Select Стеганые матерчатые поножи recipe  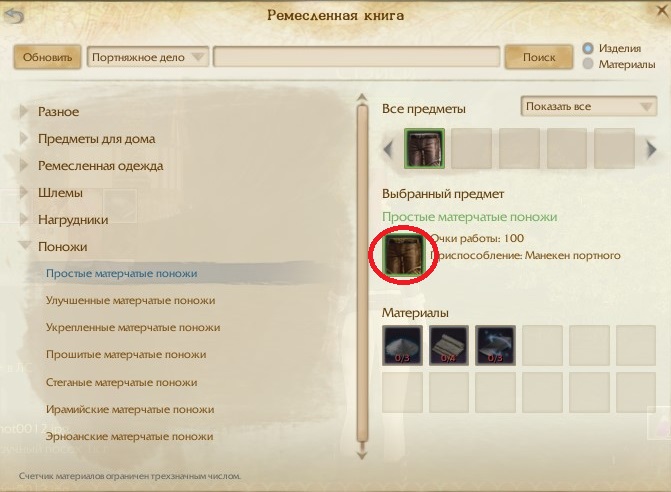point(122,382)
